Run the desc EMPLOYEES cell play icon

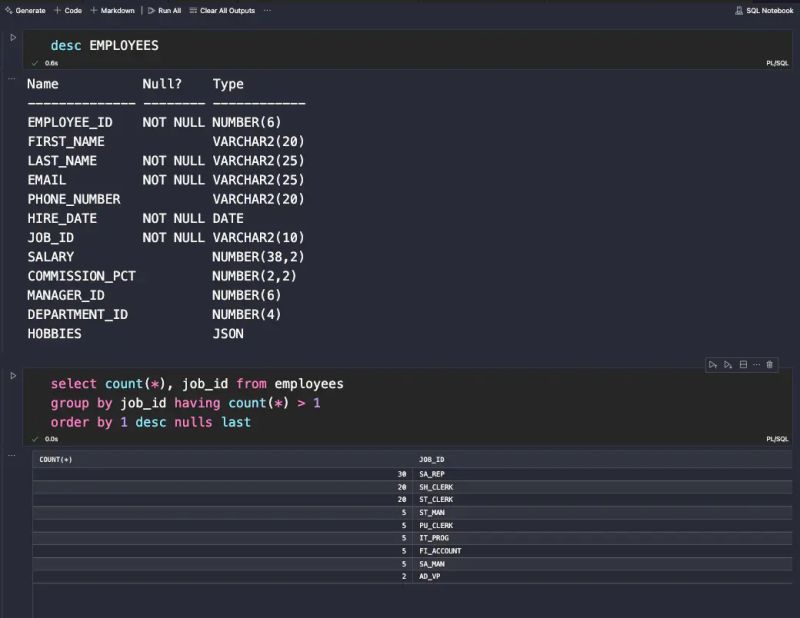pos(11,38)
